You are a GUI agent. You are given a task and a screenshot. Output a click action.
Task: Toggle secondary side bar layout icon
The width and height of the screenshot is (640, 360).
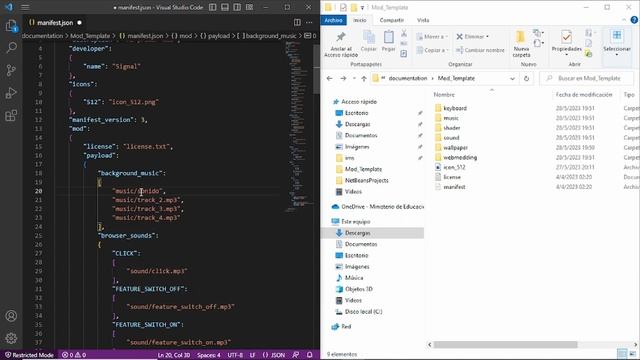[x=237, y=7]
